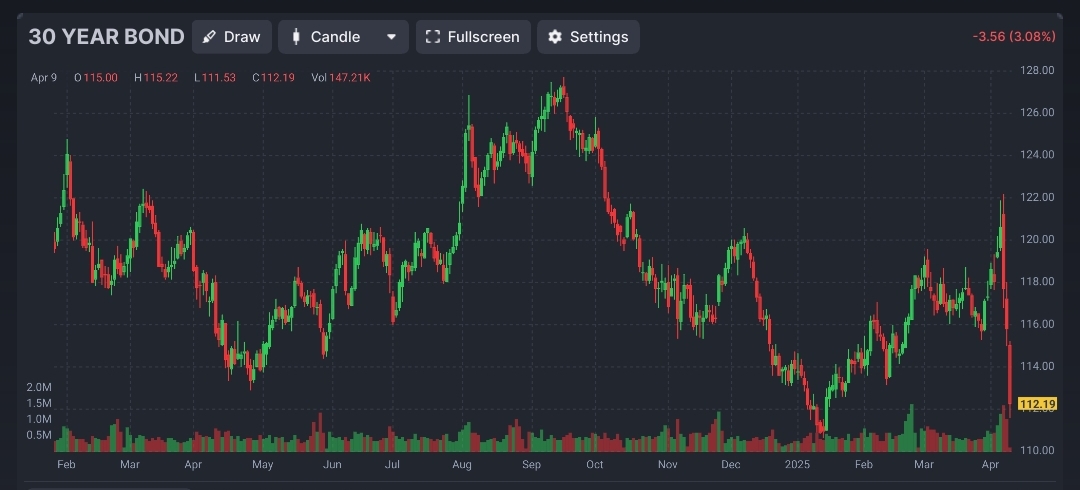Click the 1.0M volume axis label
The height and width of the screenshot is (490, 1080).
point(39,419)
